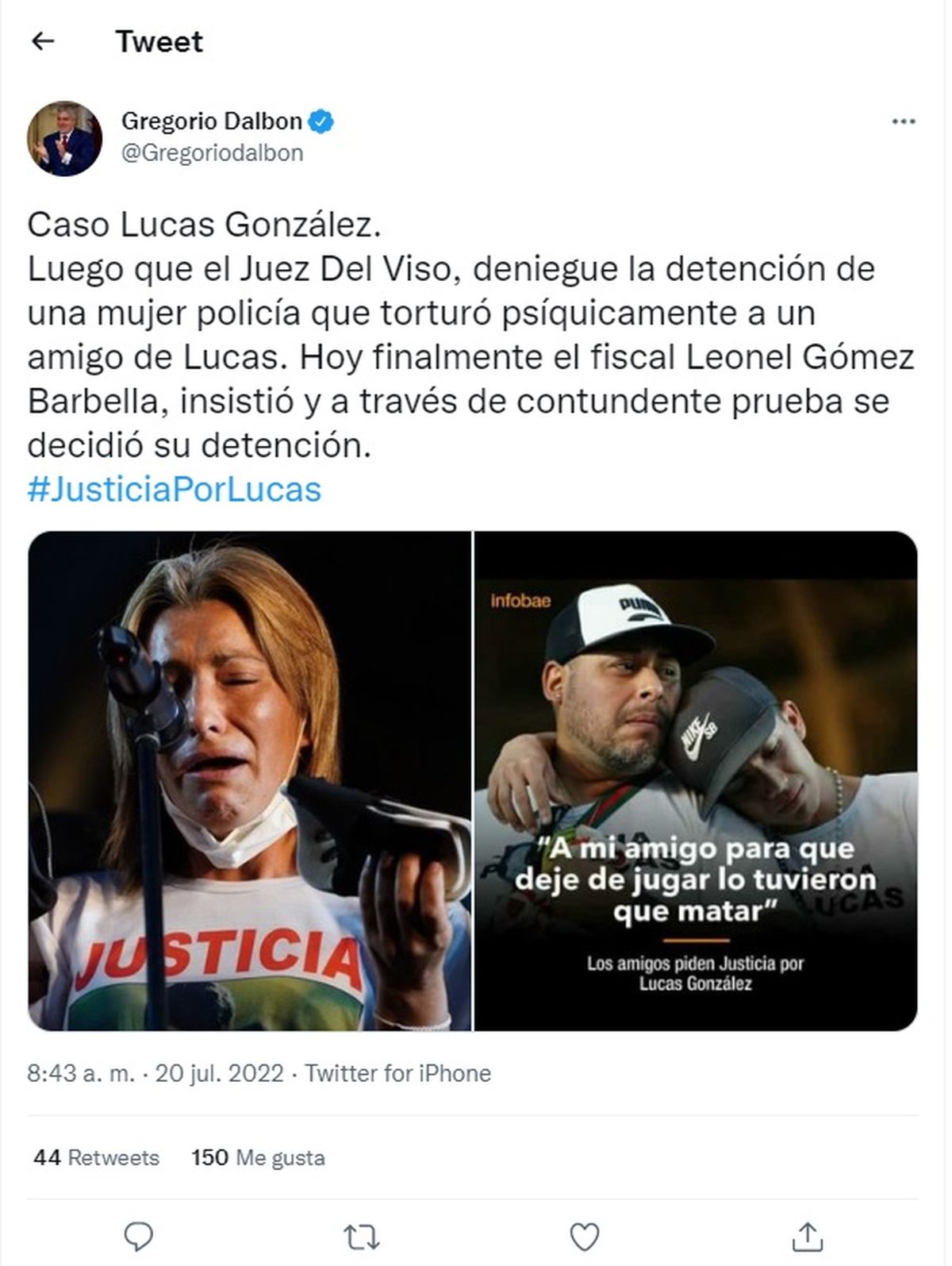952x1266 pixels.
Task: Click the tweet text body
Action: click(471, 335)
